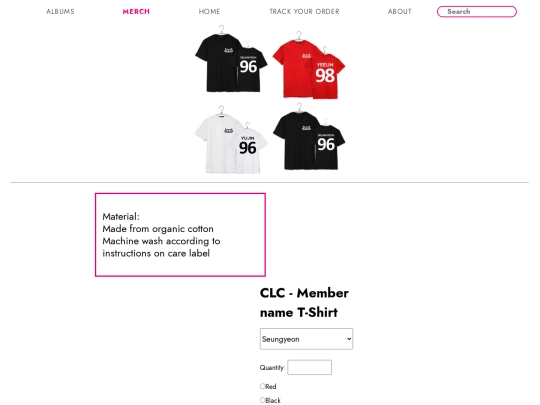Focus the Quantity input box
This screenshot has width=540, height=405.
point(310,367)
